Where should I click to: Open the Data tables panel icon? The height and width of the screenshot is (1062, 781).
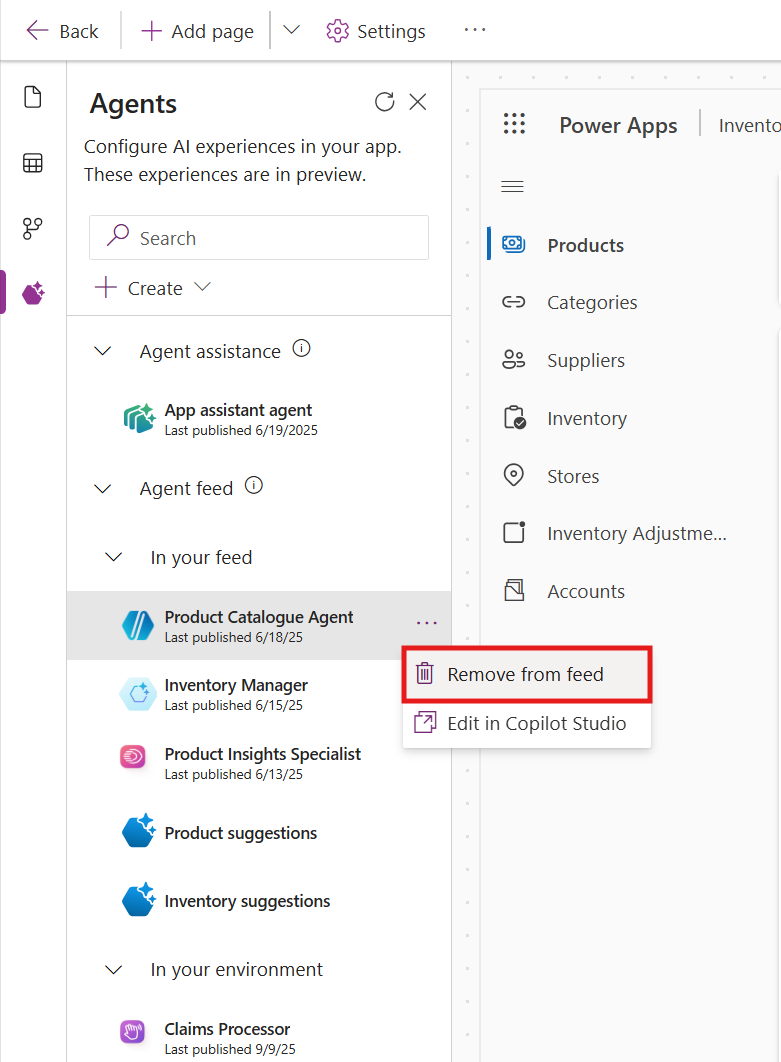point(32,162)
